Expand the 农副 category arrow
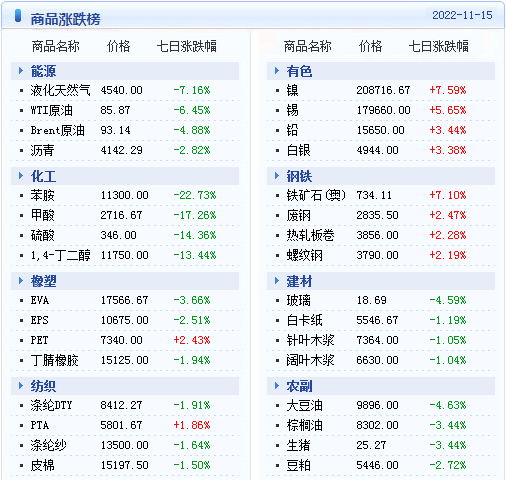The width and height of the screenshot is (506, 480). (277, 386)
